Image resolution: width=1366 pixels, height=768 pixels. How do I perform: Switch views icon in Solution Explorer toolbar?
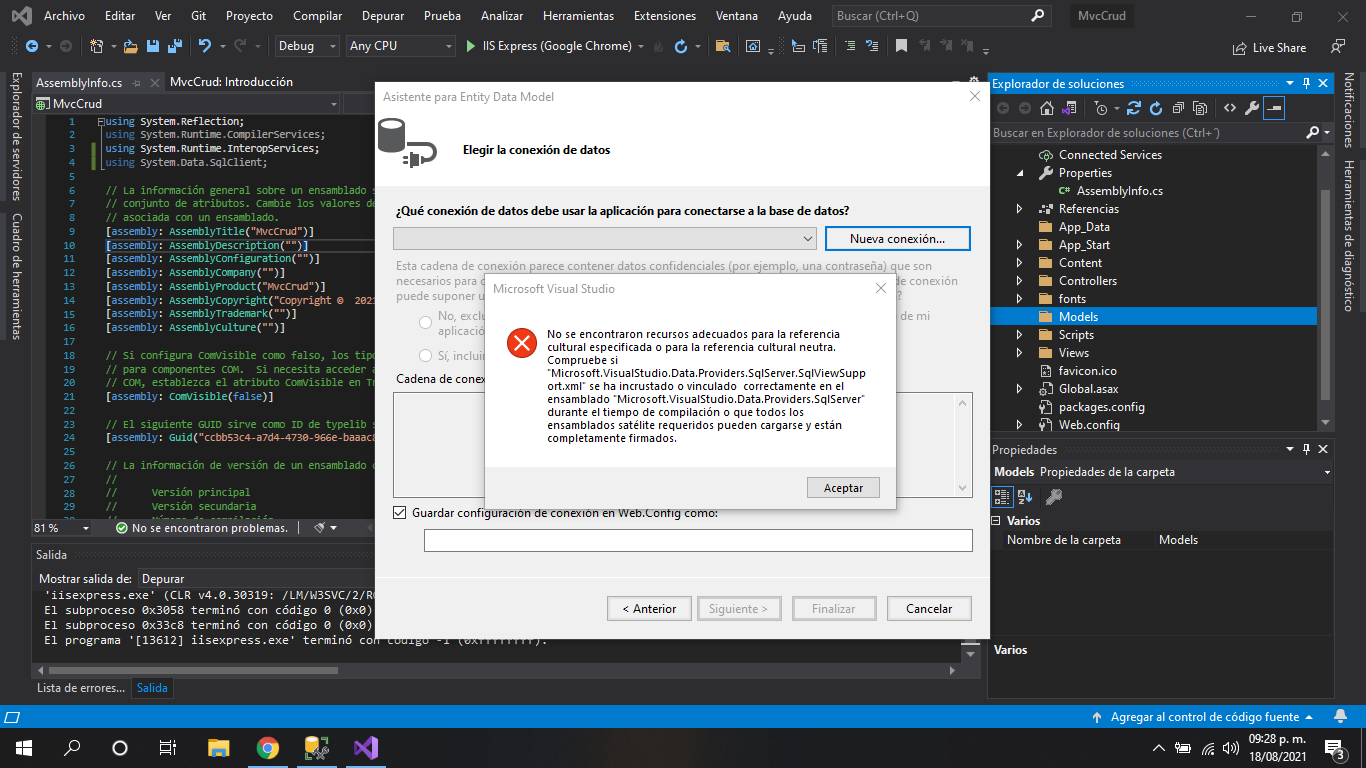pyautogui.click(x=1069, y=108)
